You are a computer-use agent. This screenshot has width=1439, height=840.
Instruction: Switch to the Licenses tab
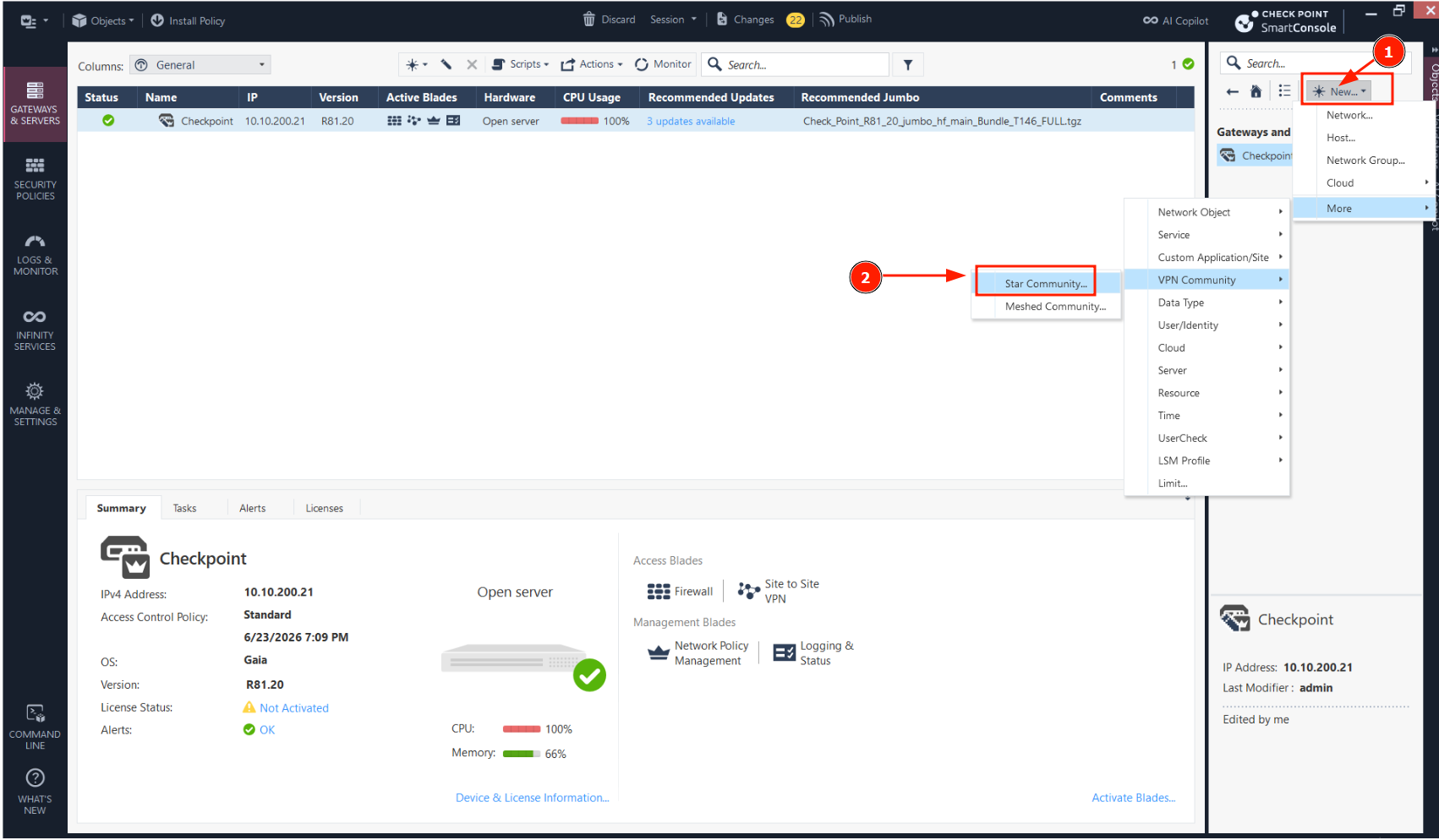(x=324, y=508)
